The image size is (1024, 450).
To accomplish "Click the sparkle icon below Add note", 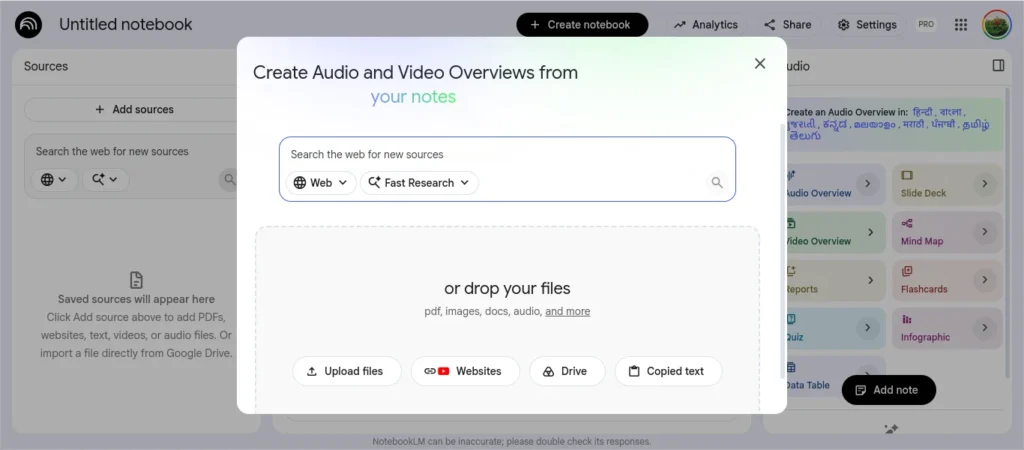I will coord(891,429).
